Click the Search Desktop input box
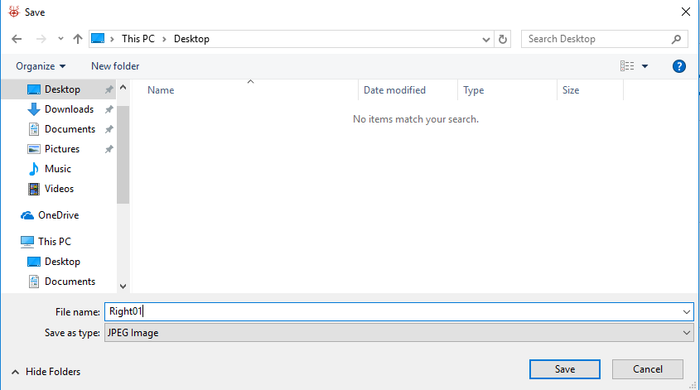The image size is (700, 390). (598, 39)
